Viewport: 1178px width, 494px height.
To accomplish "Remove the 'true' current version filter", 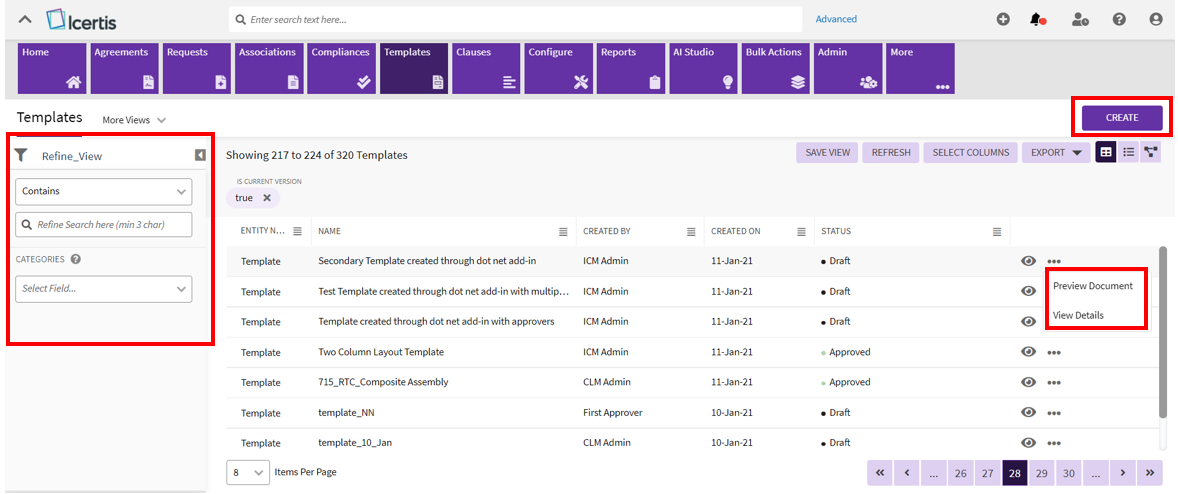I will (267, 198).
